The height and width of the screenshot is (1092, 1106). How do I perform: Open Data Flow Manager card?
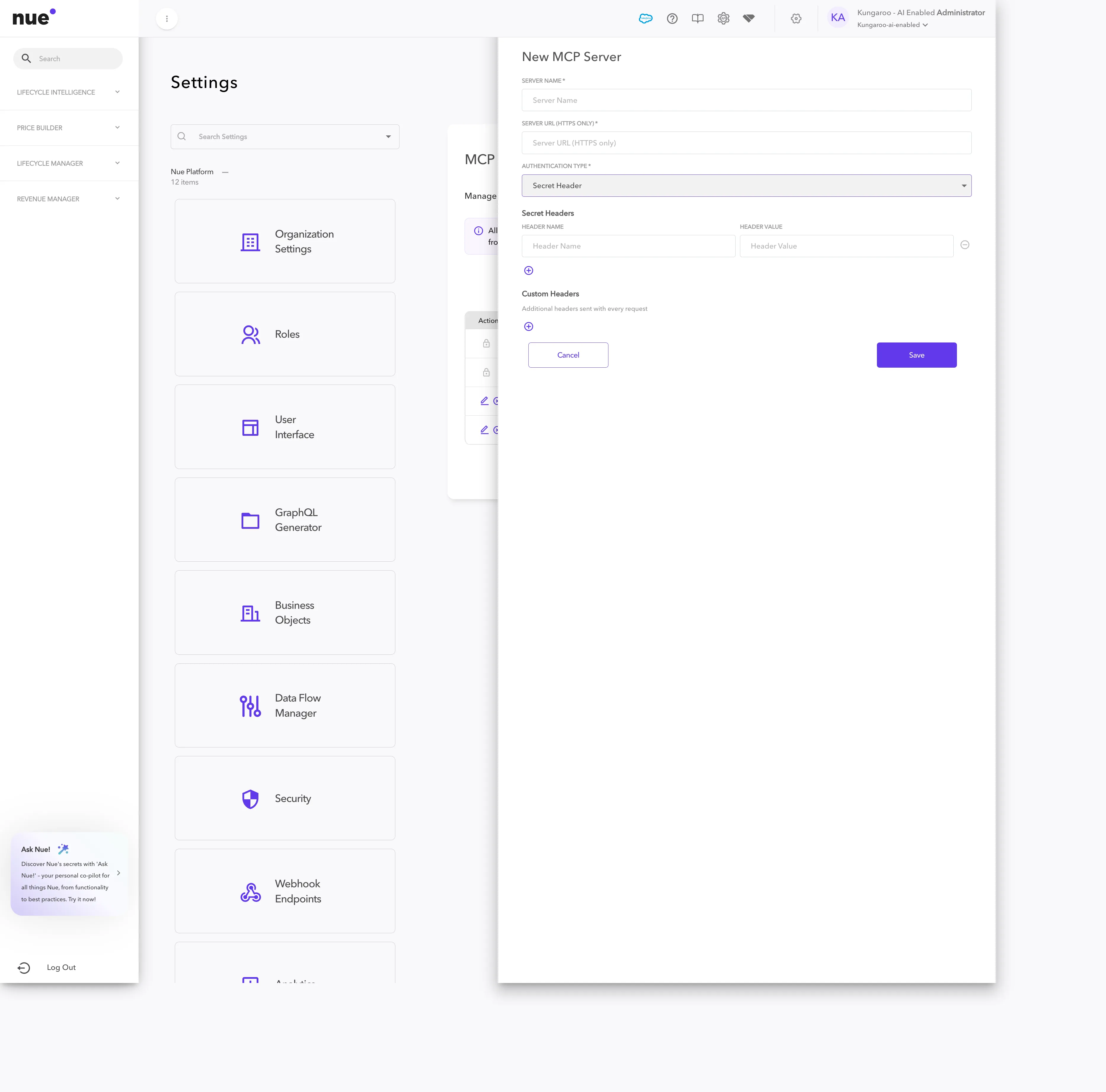click(285, 705)
